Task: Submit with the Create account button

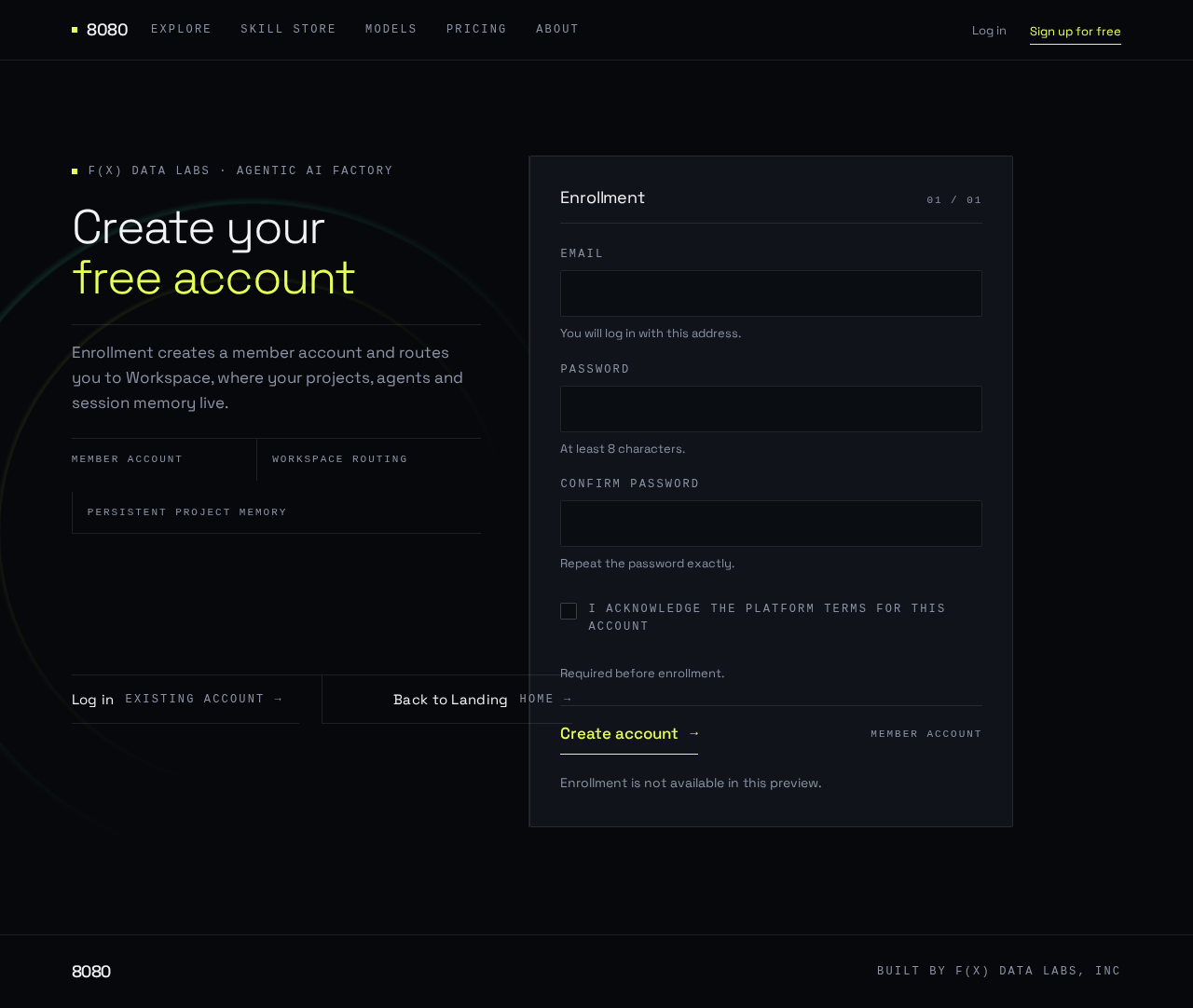Action: pos(629,734)
